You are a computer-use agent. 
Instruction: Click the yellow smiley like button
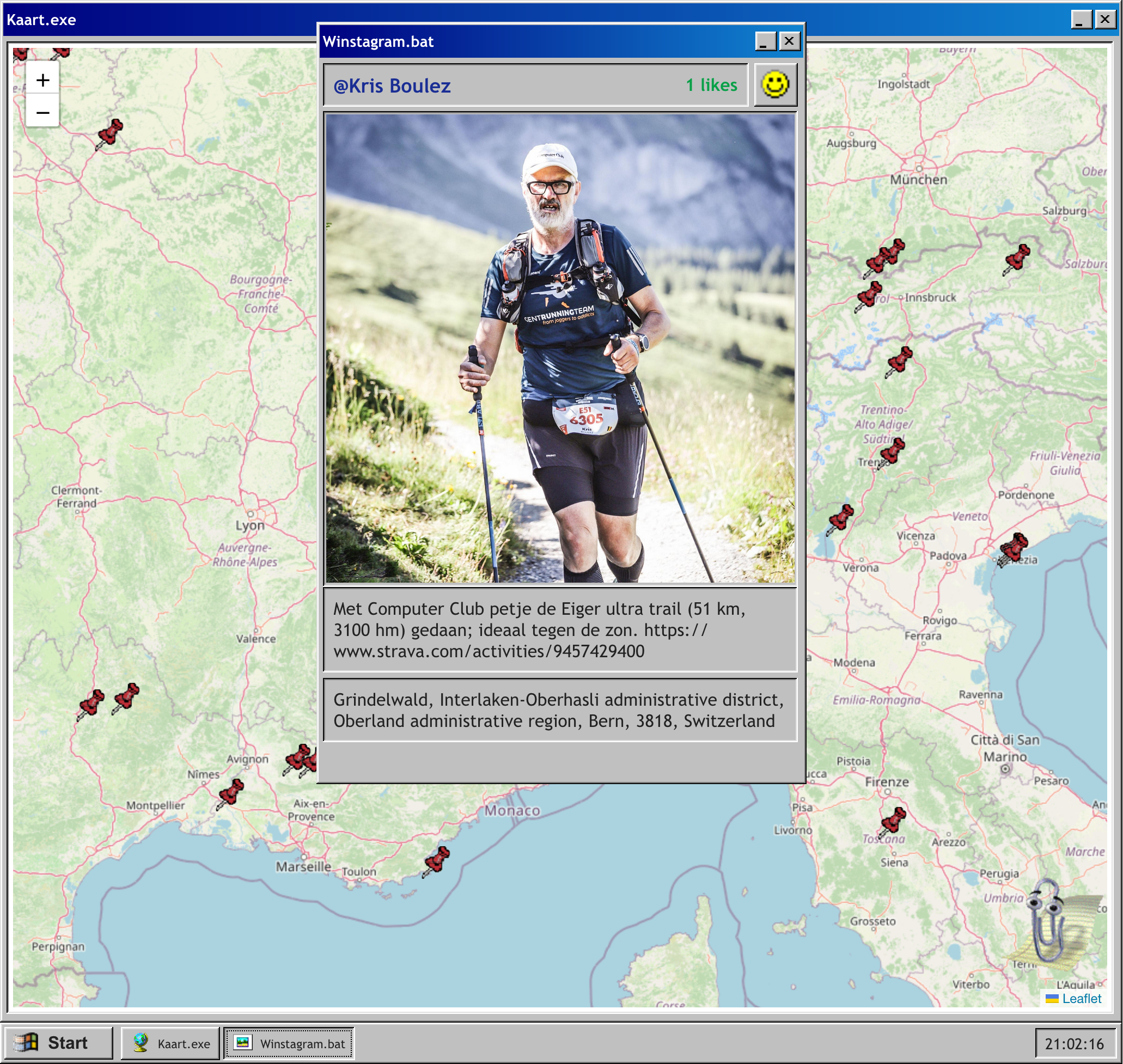point(775,85)
